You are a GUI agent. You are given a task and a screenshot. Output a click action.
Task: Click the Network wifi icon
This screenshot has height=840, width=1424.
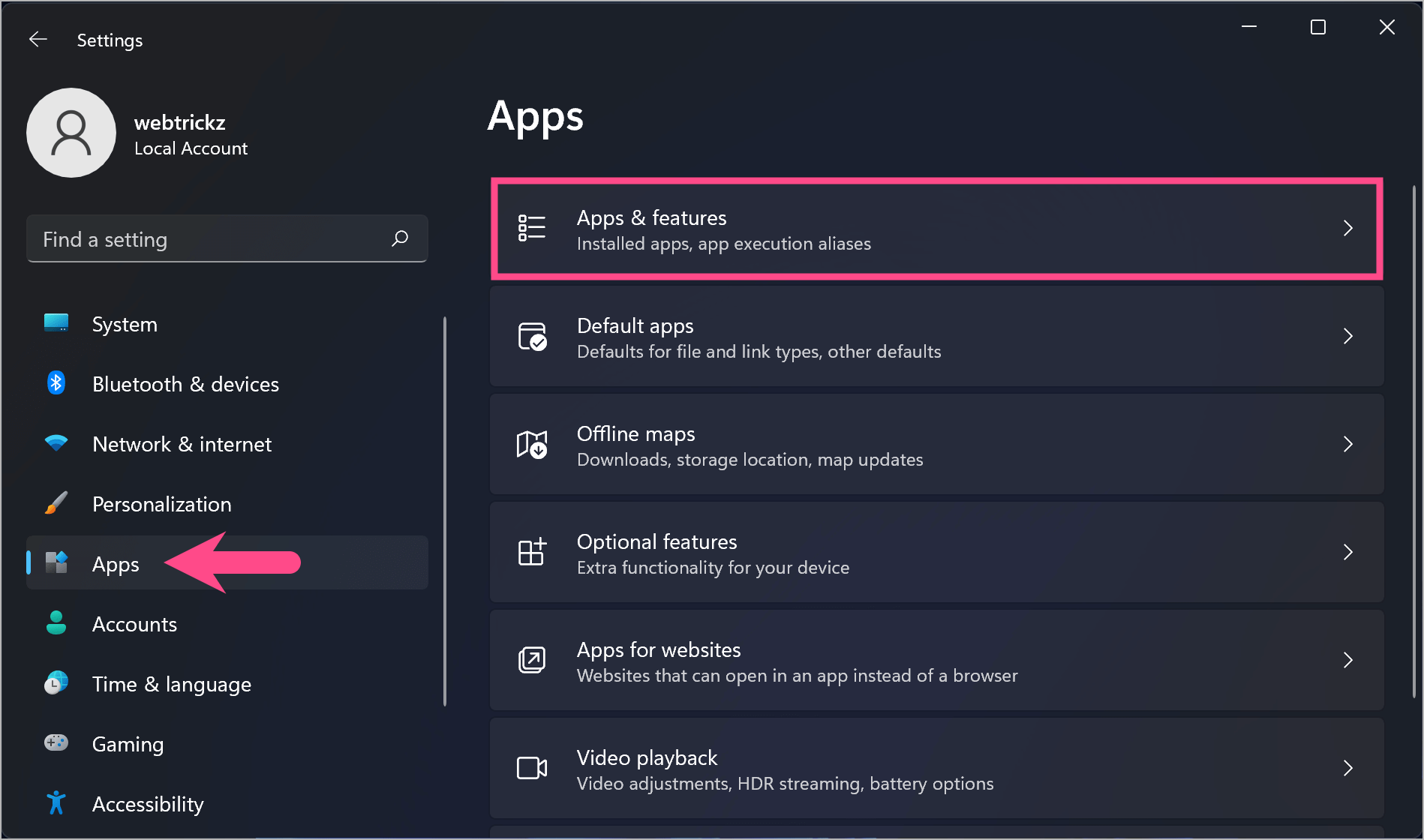coord(56,443)
